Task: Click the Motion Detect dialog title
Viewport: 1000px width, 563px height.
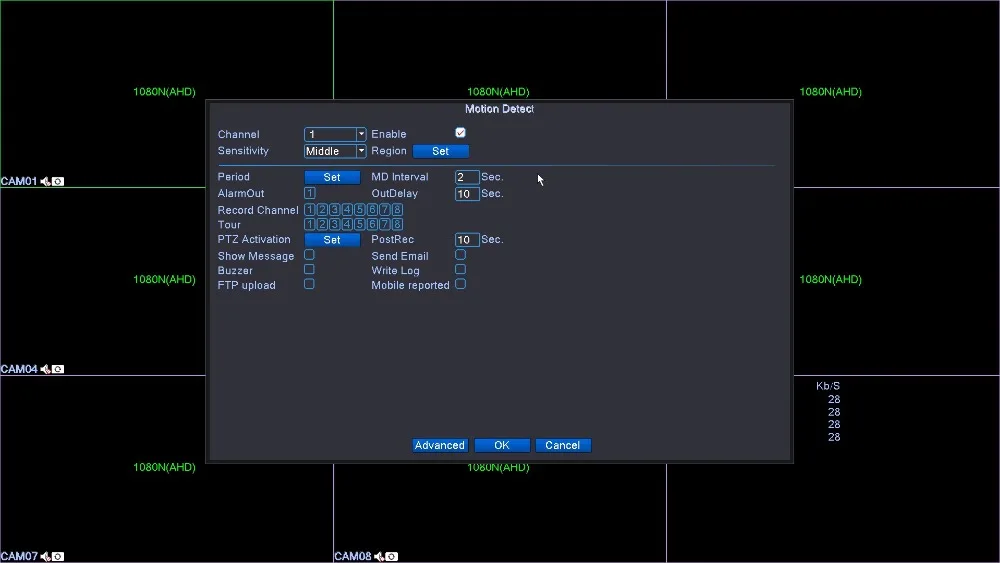Action: click(499, 109)
